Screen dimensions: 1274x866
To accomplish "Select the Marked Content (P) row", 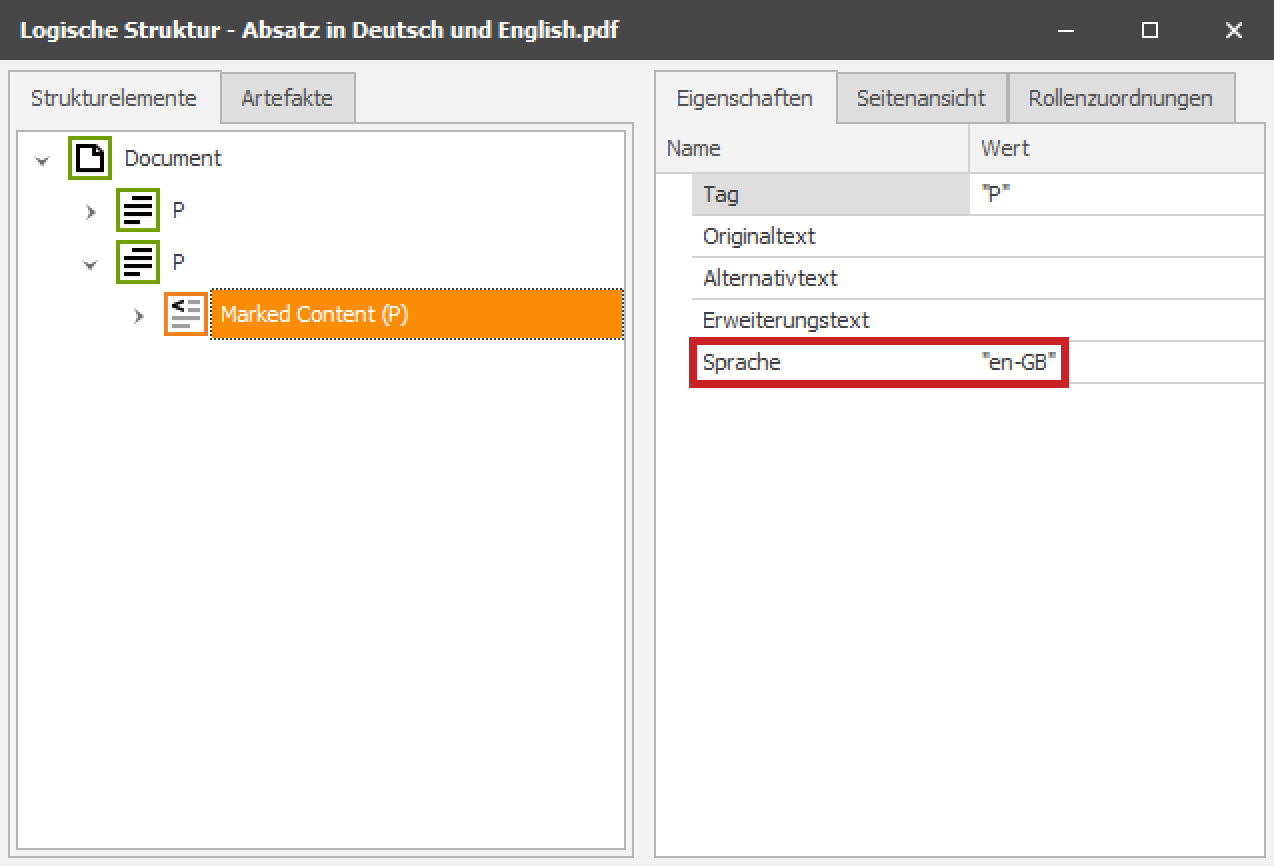I will (x=417, y=314).
